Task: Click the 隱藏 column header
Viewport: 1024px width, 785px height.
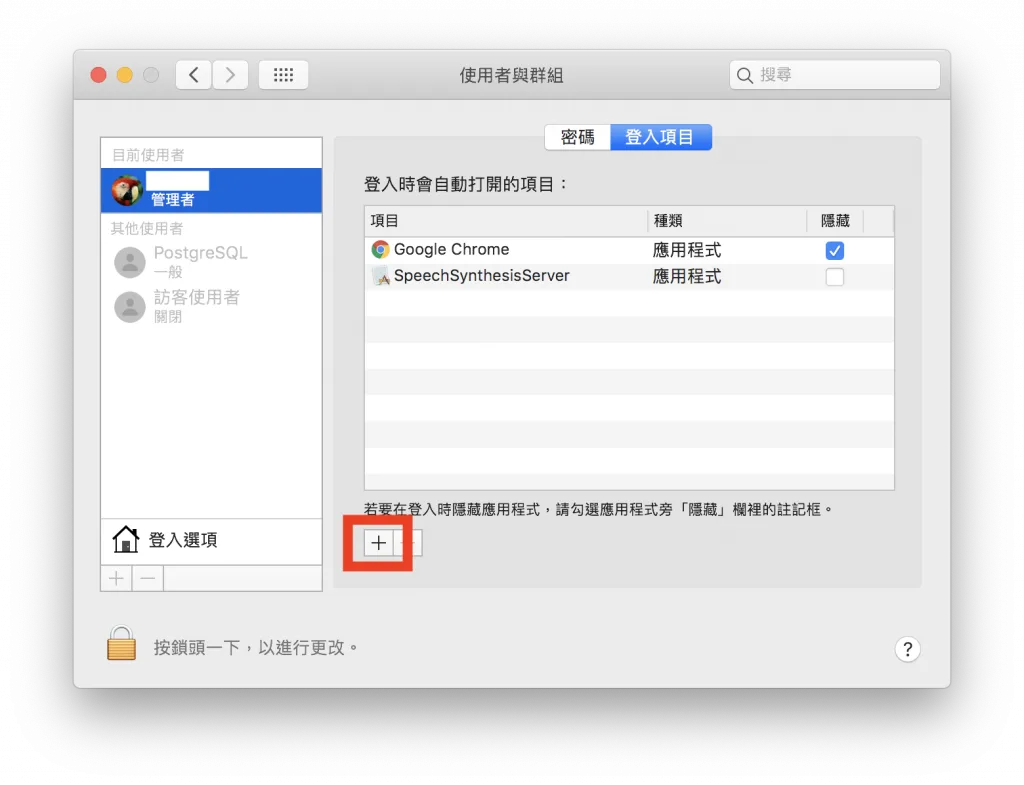Action: (x=835, y=221)
